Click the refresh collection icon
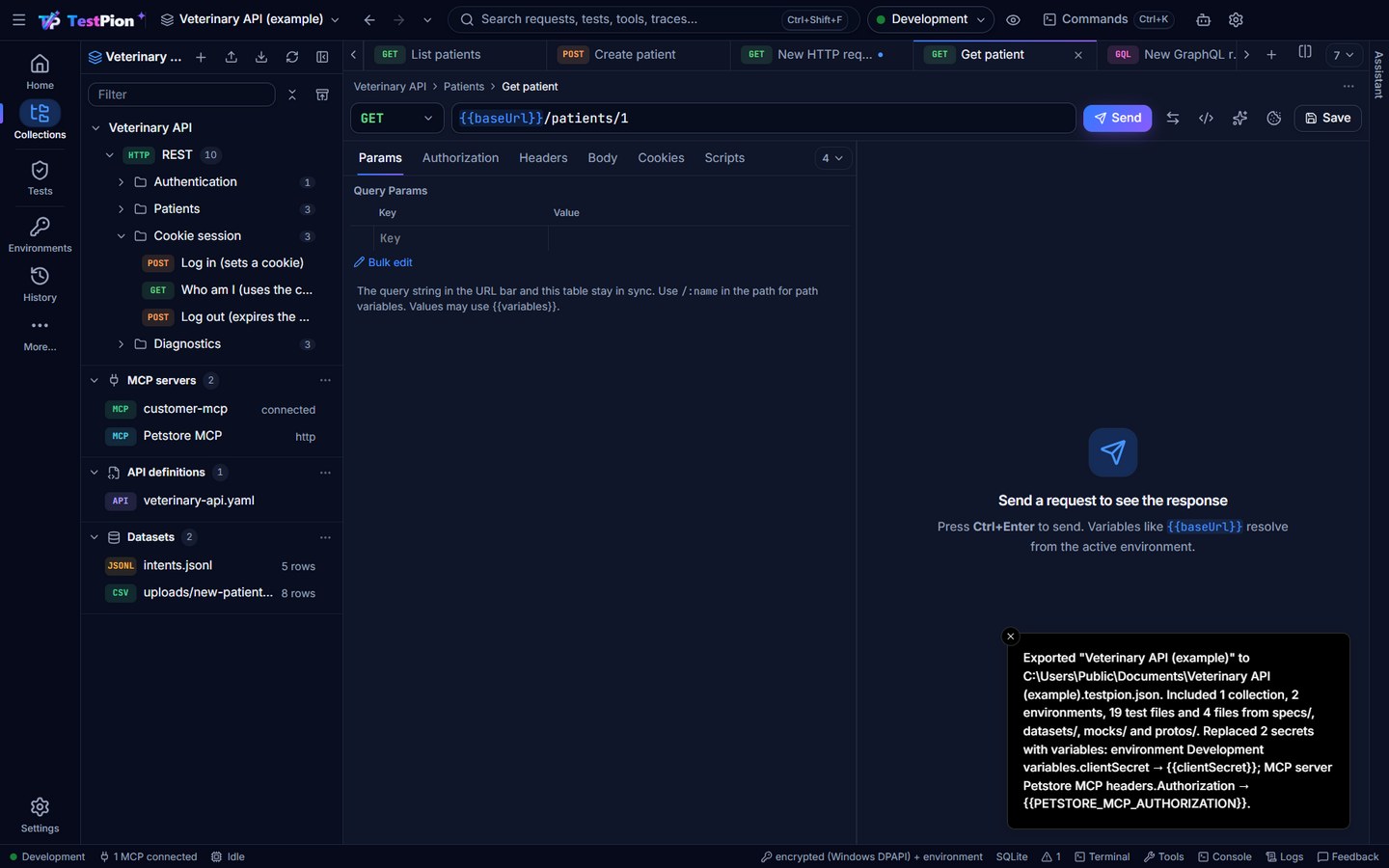 coord(292,57)
